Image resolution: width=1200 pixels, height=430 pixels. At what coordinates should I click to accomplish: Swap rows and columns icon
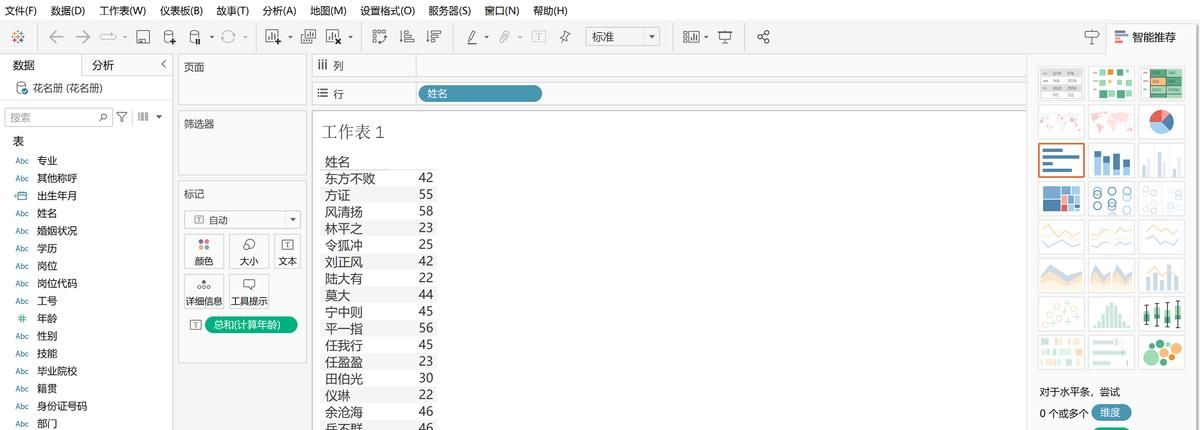click(x=380, y=37)
